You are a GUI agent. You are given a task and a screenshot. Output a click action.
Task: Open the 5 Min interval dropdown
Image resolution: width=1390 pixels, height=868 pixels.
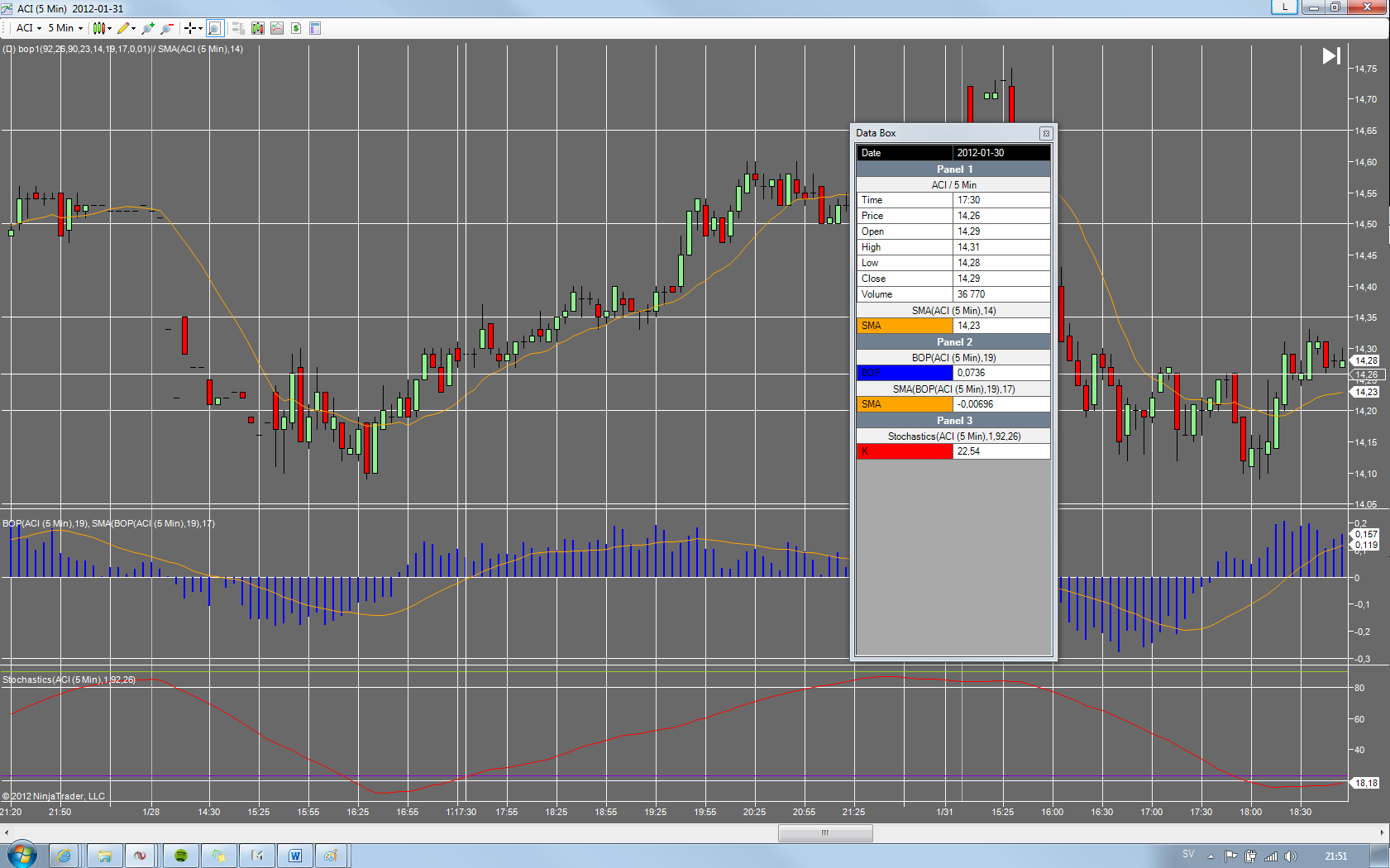(x=65, y=28)
